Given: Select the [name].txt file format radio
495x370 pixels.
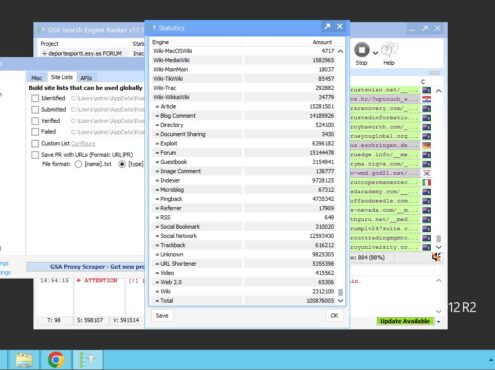Looking at the screenshot, I should click(x=78, y=164).
